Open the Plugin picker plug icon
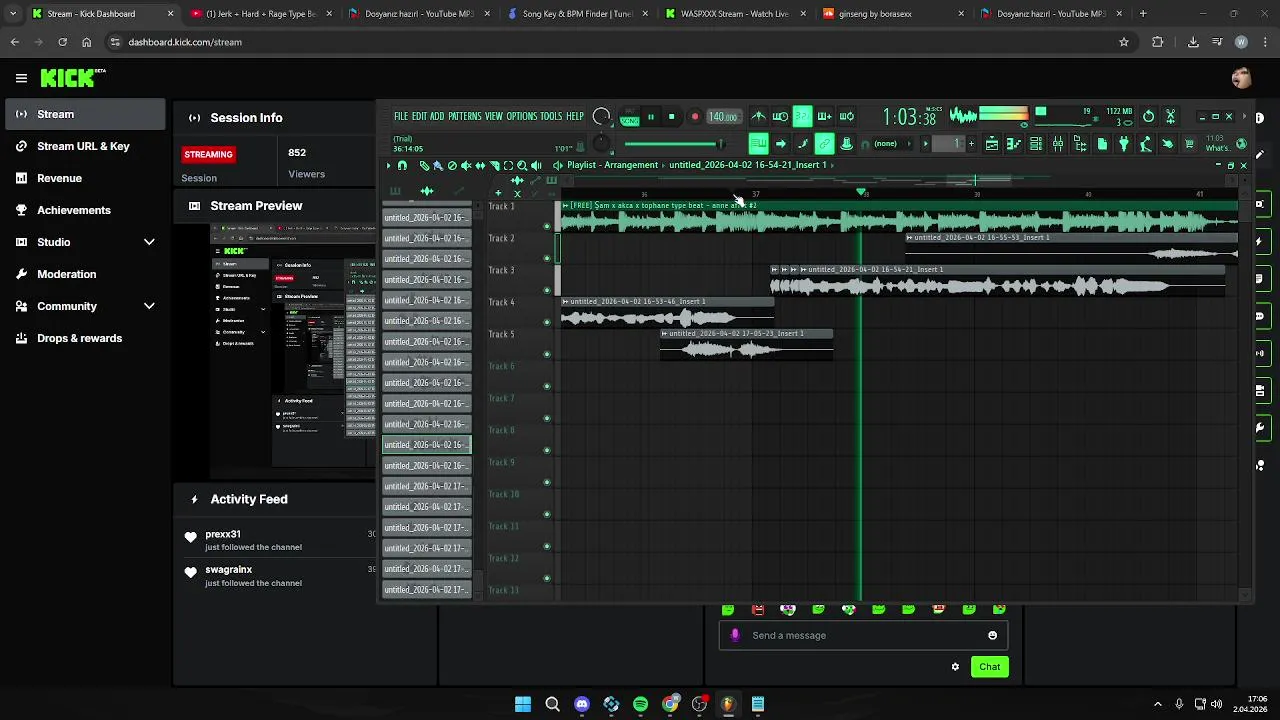The width and height of the screenshot is (1280, 720). point(1124,144)
